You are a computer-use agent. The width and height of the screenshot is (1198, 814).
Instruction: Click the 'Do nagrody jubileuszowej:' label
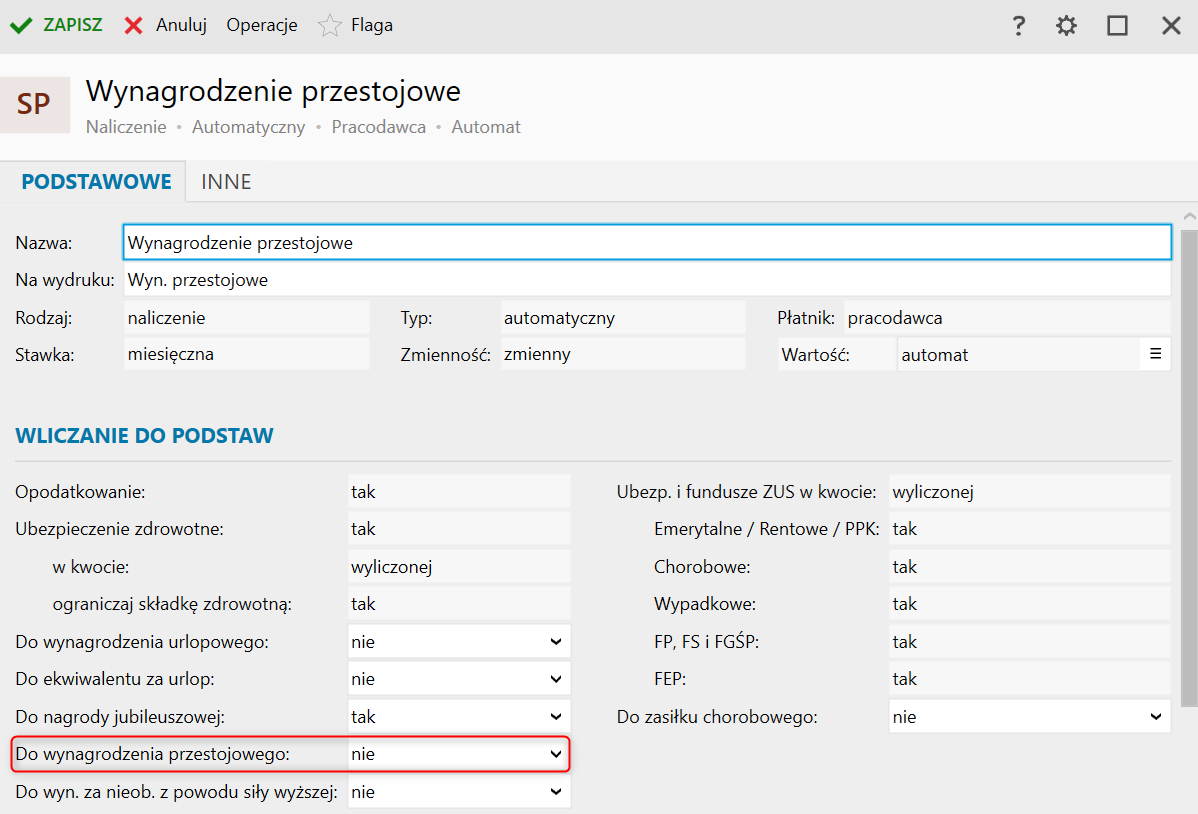tap(120, 717)
